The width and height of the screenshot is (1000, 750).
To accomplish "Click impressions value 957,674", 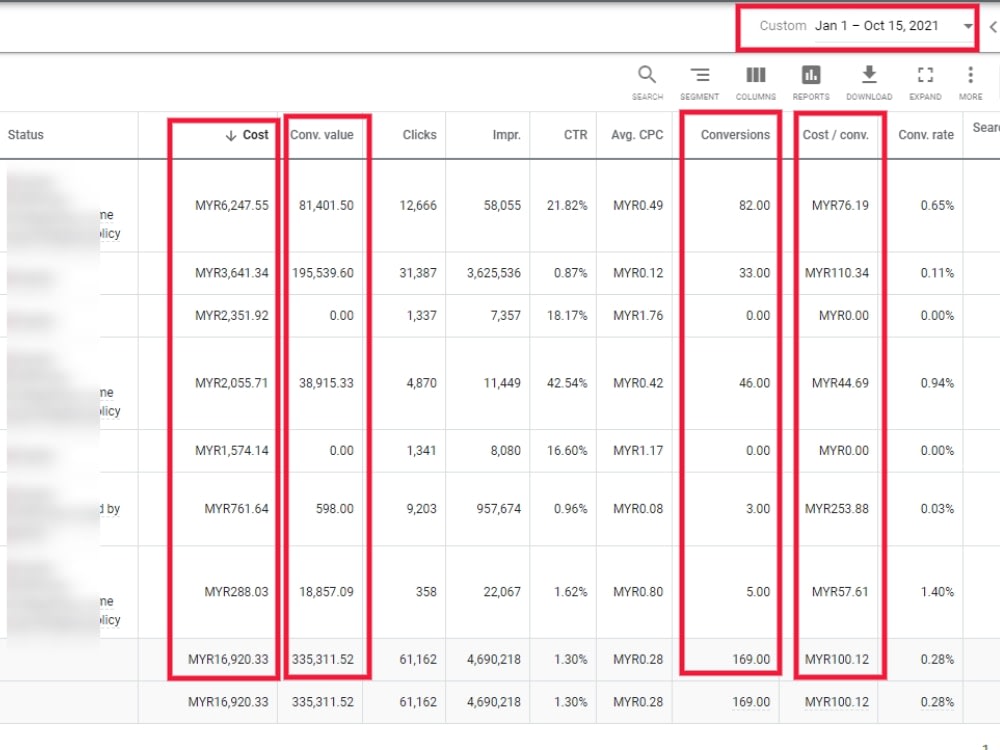I will coord(498,509).
